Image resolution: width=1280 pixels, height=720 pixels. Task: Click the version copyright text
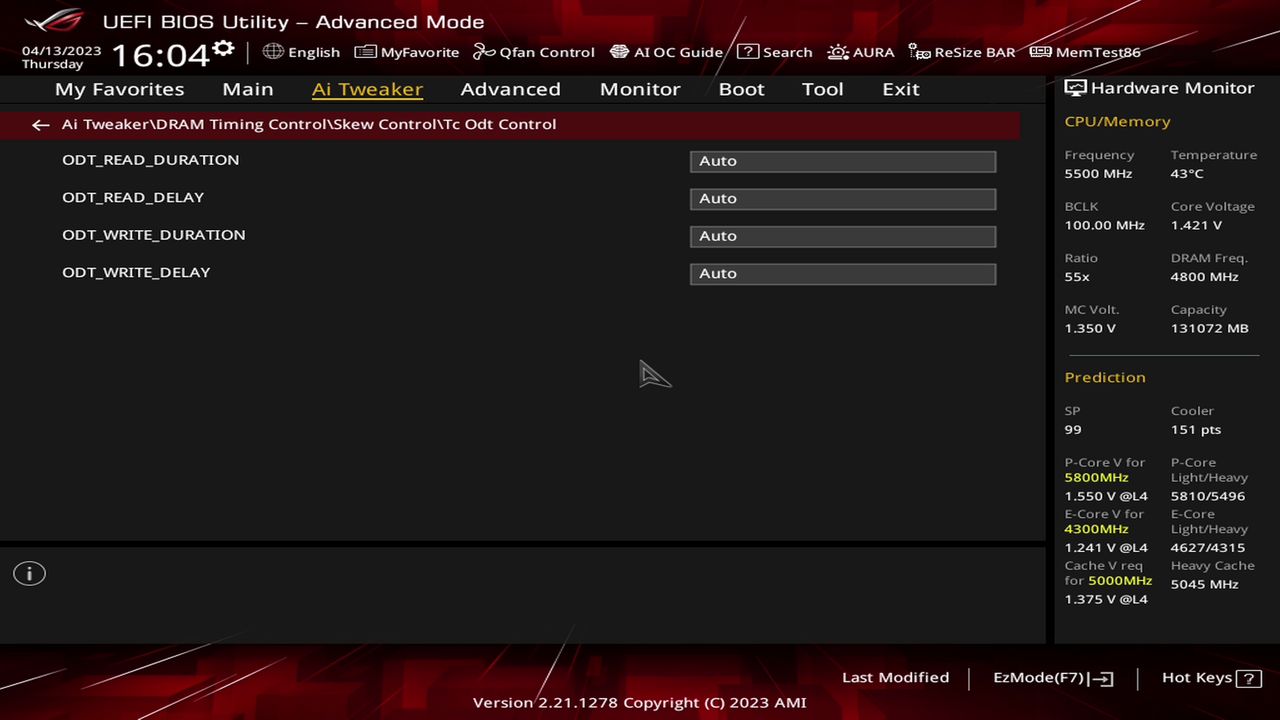point(639,703)
